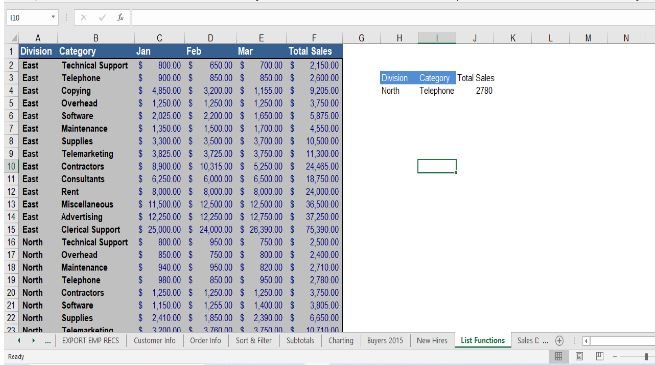The image size is (655, 365).
Task: Select column N header
Action: (626, 38)
